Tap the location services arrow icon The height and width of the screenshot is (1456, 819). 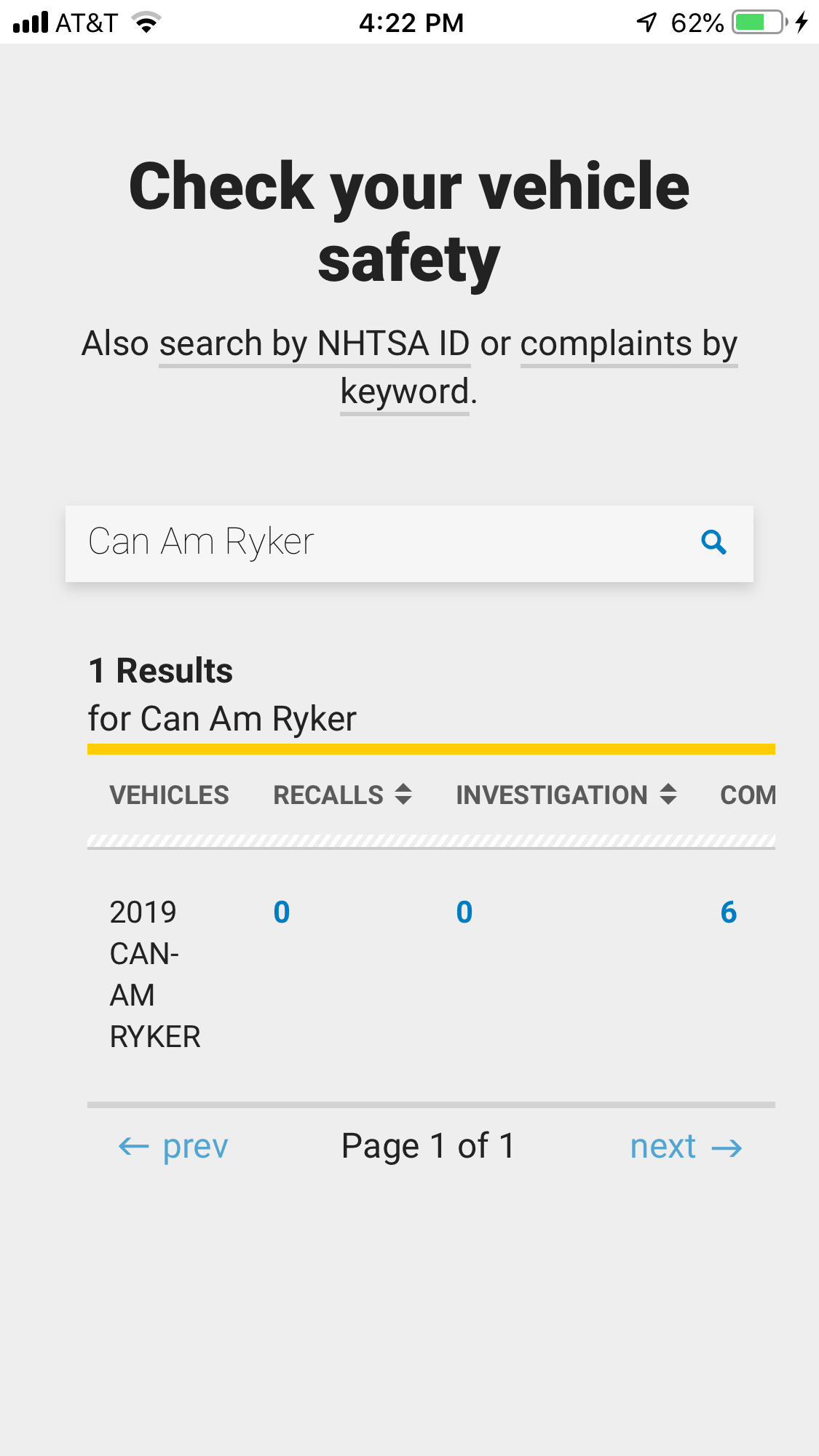(646, 23)
